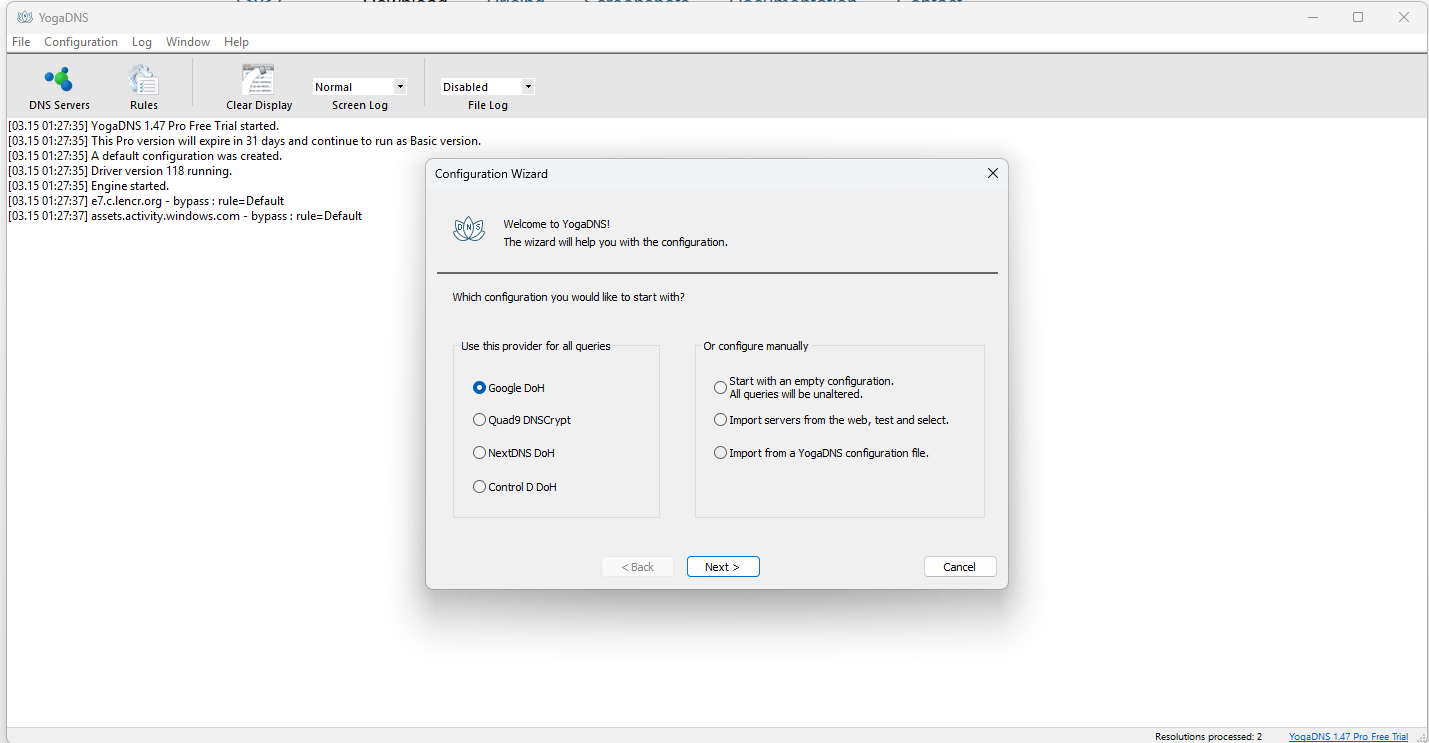Open the Configuration menu
Viewport: 1429px width, 743px height.
click(x=81, y=42)
